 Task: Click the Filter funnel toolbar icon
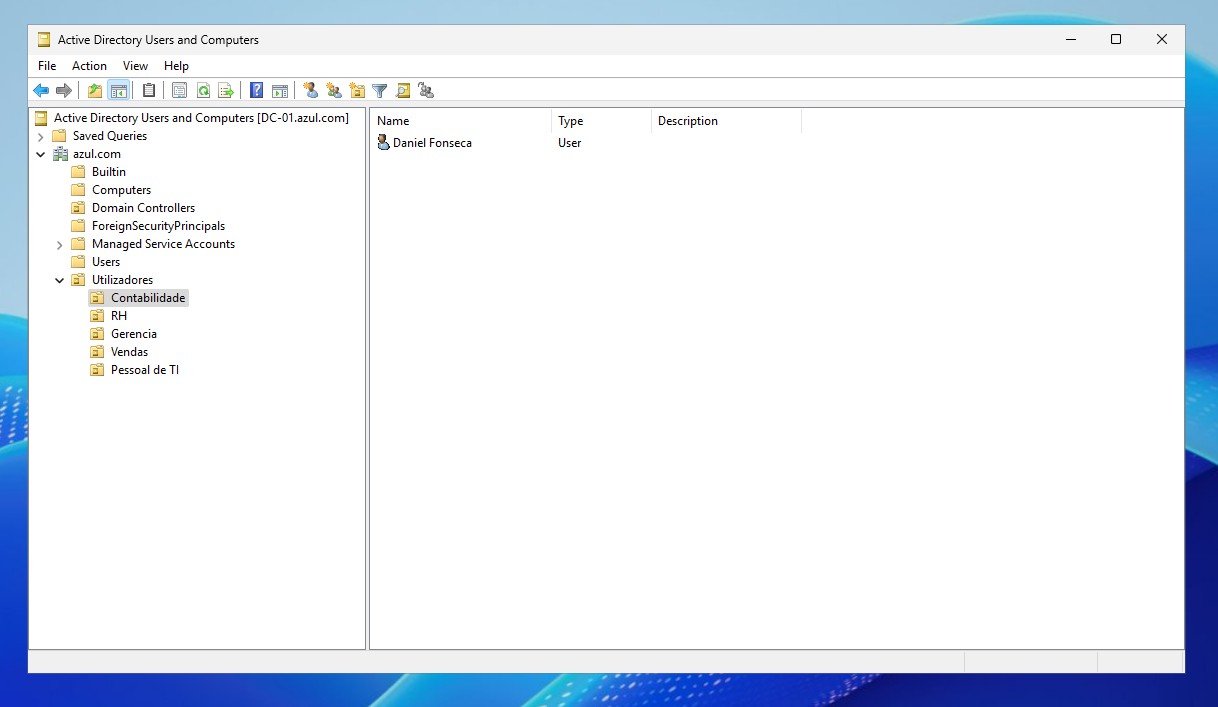click(380, 91)
